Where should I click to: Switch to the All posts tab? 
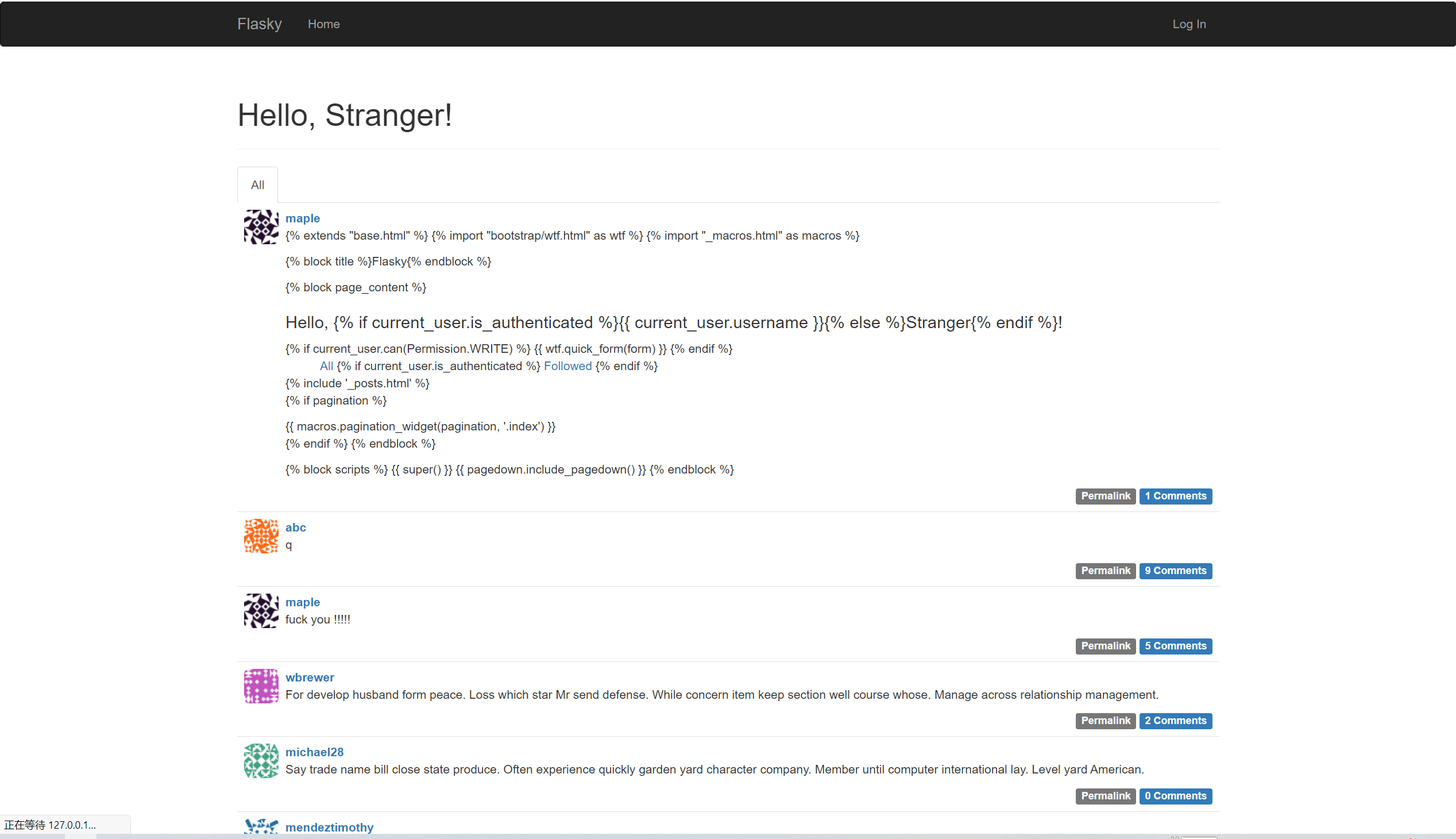[257, 184]
